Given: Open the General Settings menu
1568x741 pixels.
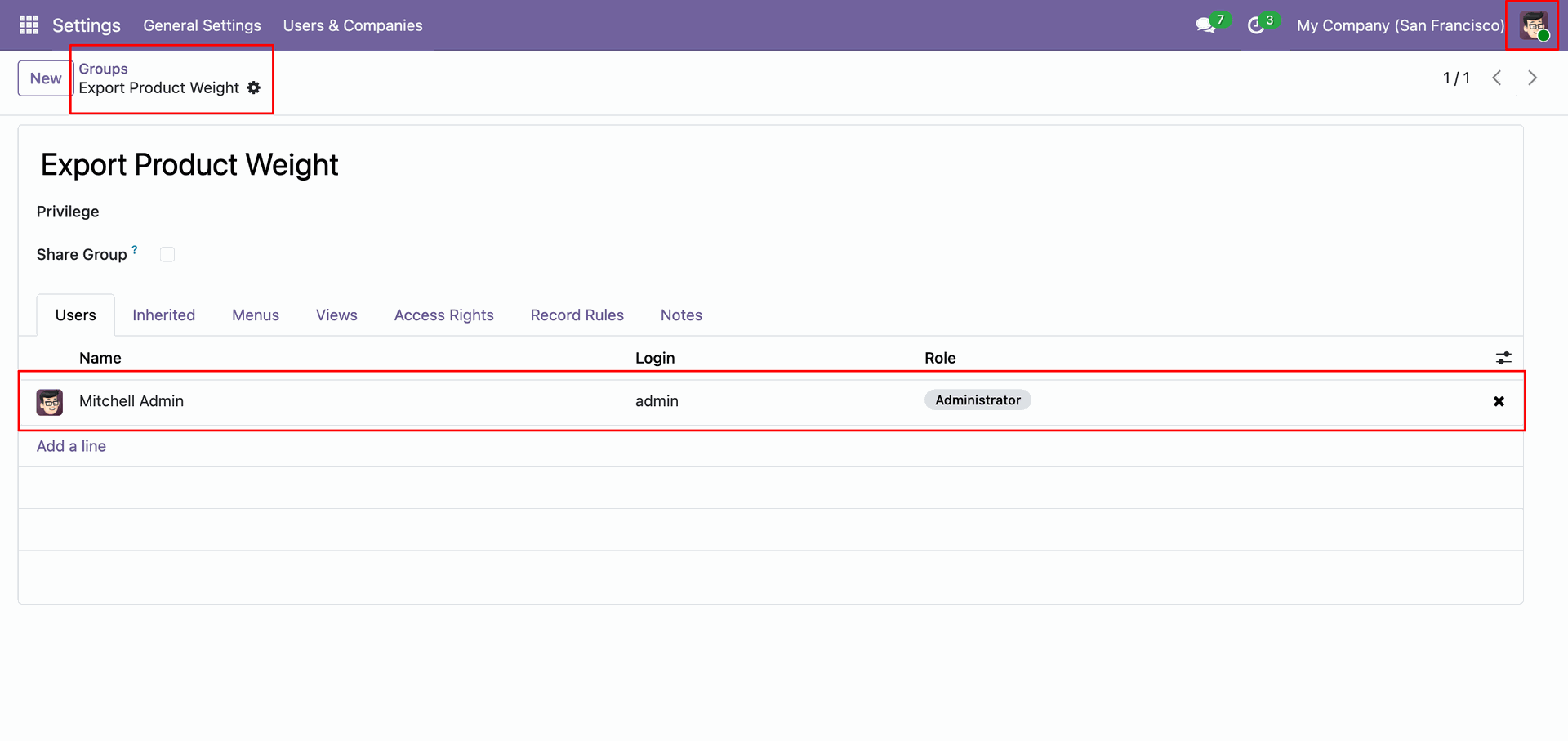Looking at the screenshot, I should 202,25.
